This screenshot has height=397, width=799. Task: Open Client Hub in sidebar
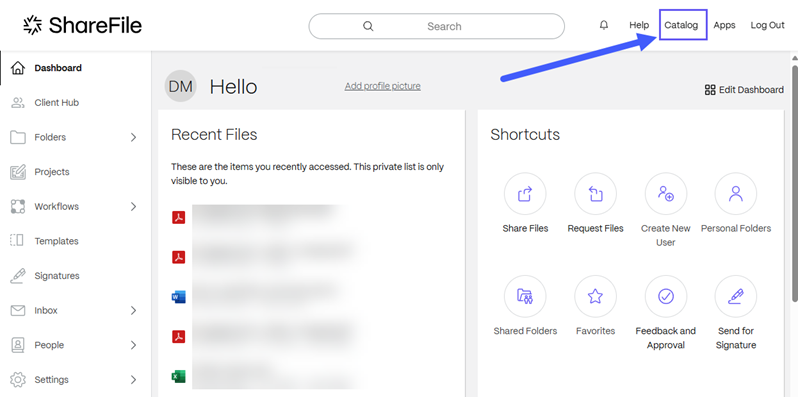coord(57,102)
